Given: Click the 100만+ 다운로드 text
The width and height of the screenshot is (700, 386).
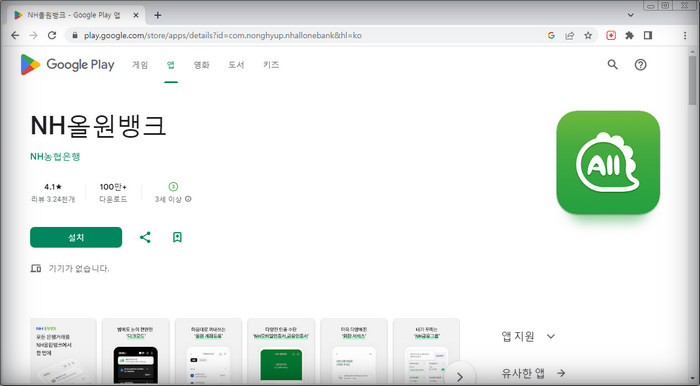Looking at the screenshot, I should (113, 192).
